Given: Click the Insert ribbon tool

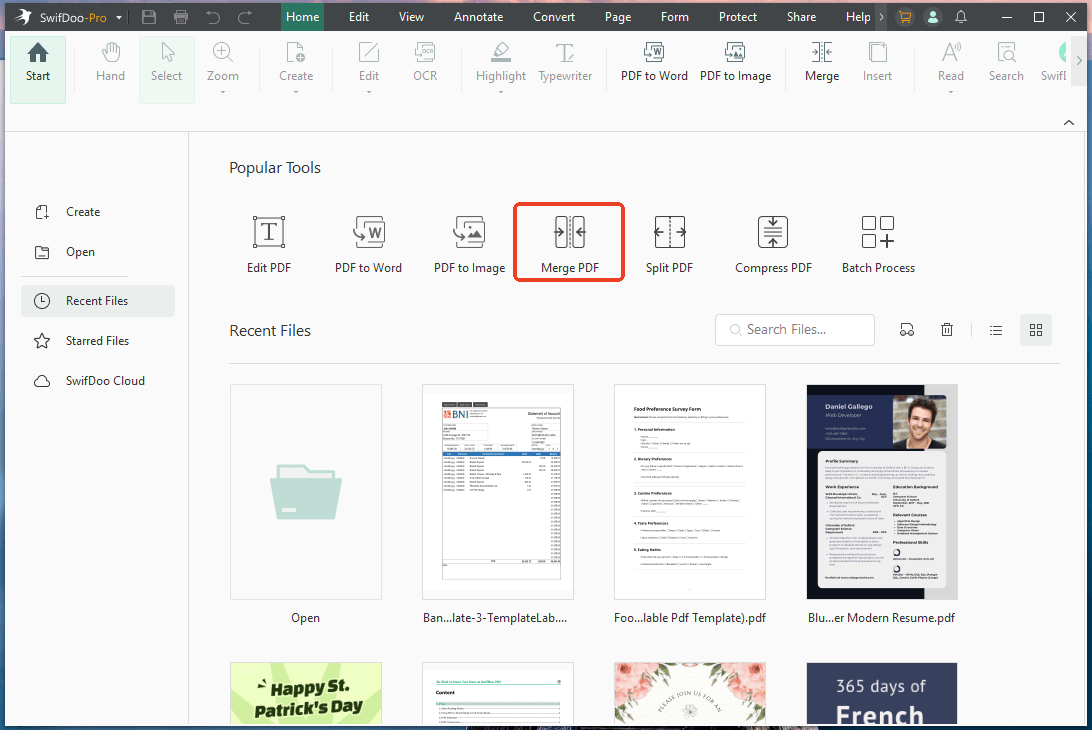Looking at the screenshot, I should click(877, 63).
